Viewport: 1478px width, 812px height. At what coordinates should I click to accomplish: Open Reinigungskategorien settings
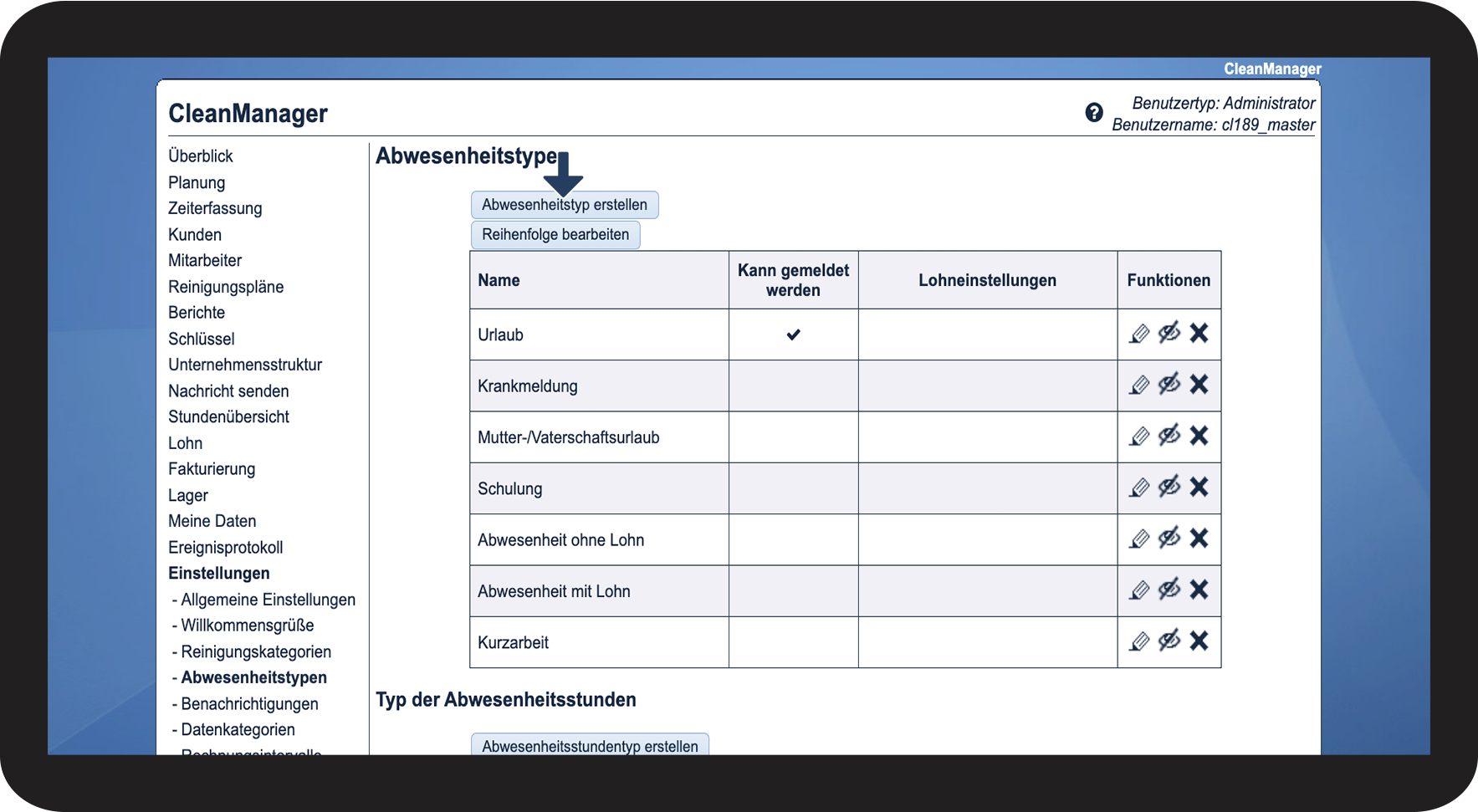coord(256,651)
